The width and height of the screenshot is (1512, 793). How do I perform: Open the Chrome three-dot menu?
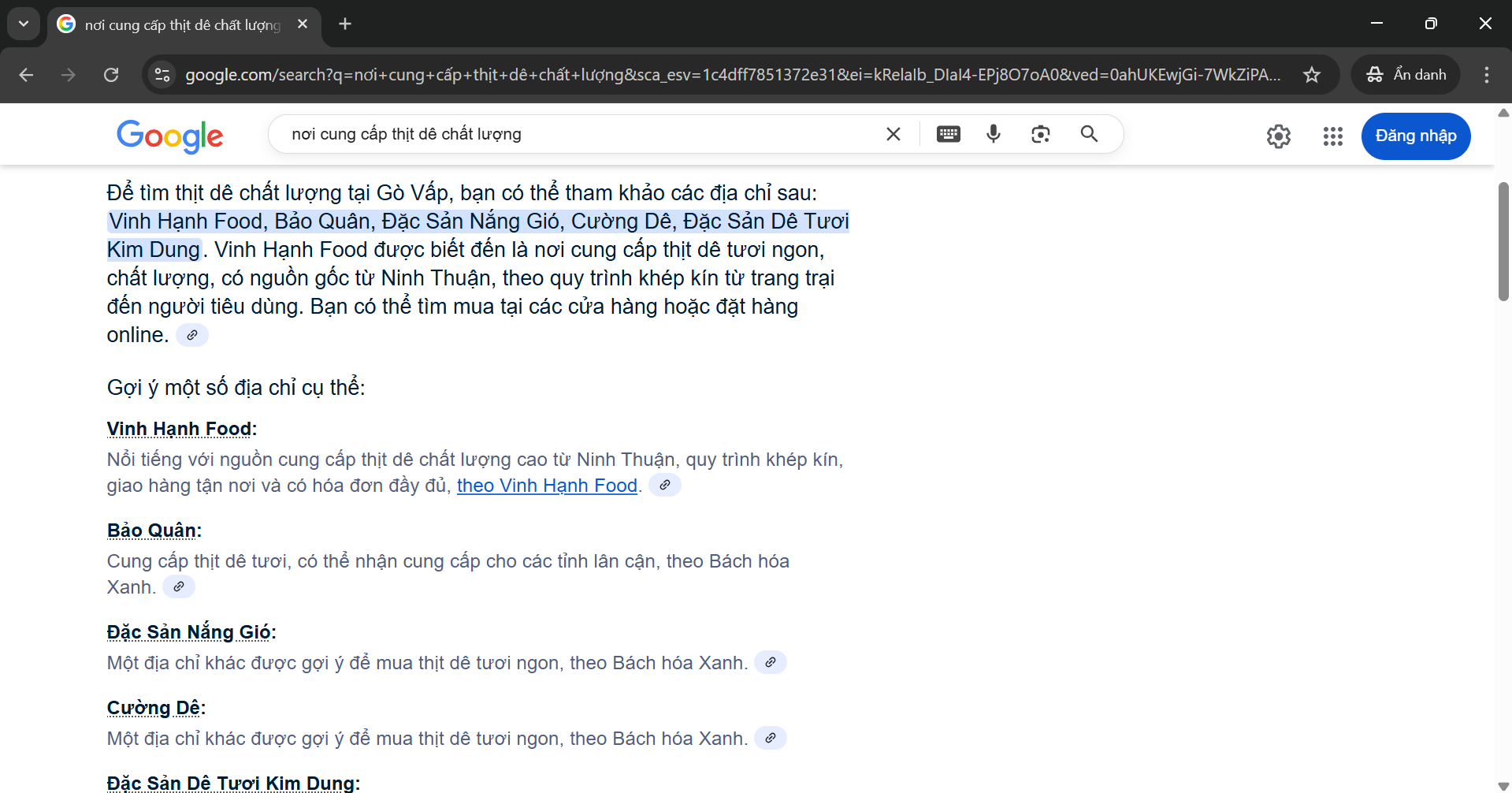tap(1487, 75)
